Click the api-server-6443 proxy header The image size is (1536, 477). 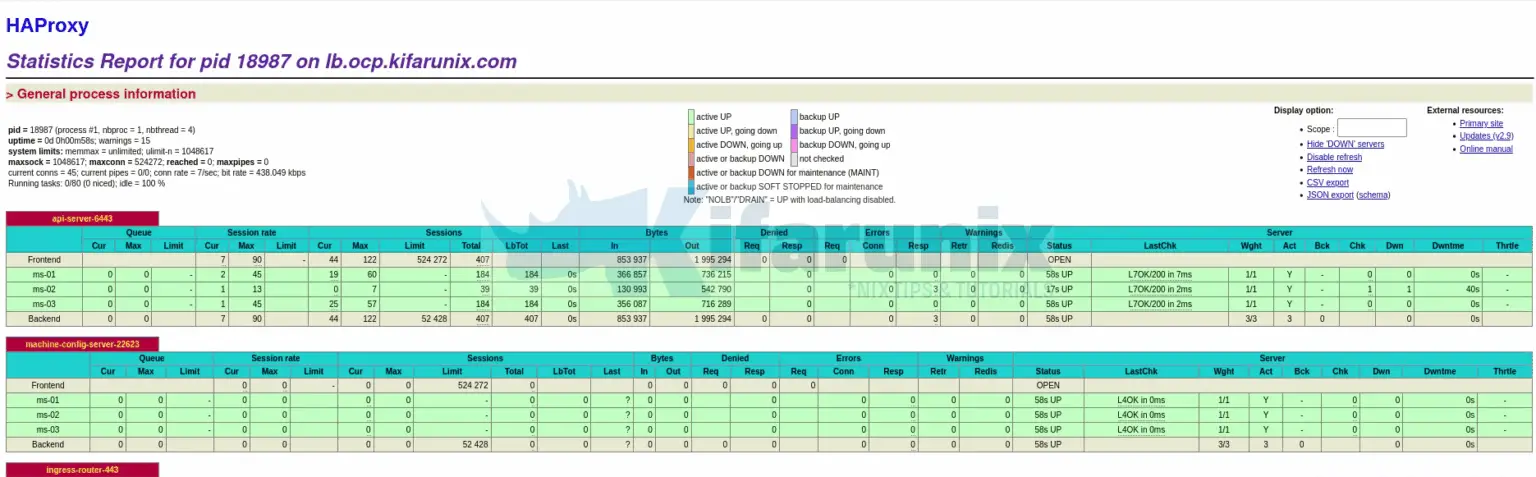click(x=82, y=218)
